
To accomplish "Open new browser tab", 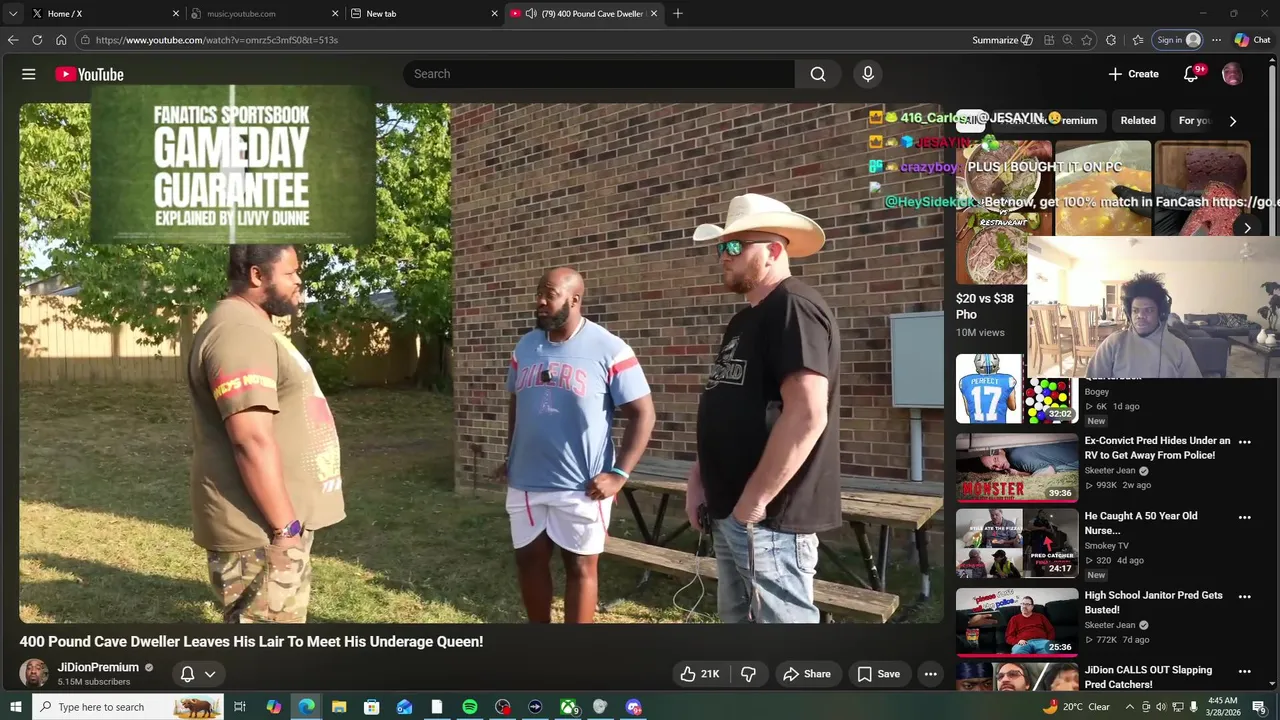I will point(678,13).
